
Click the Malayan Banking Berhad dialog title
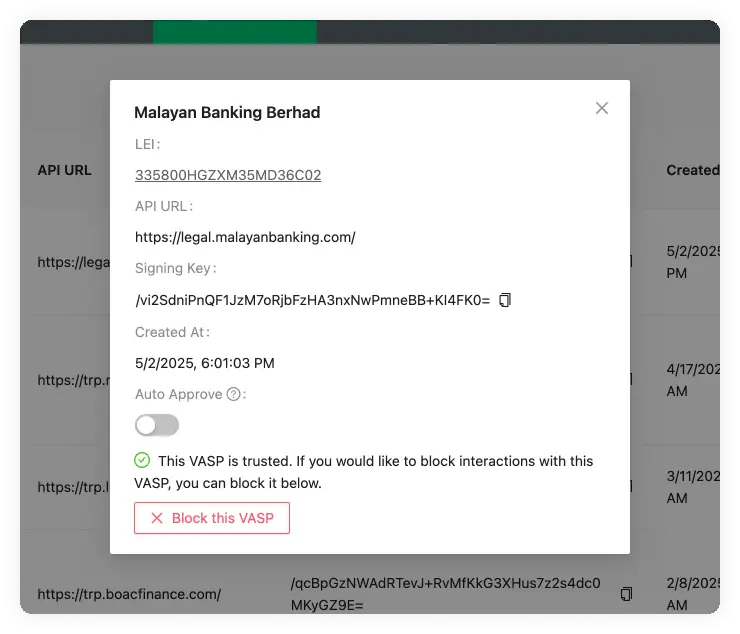227,113
